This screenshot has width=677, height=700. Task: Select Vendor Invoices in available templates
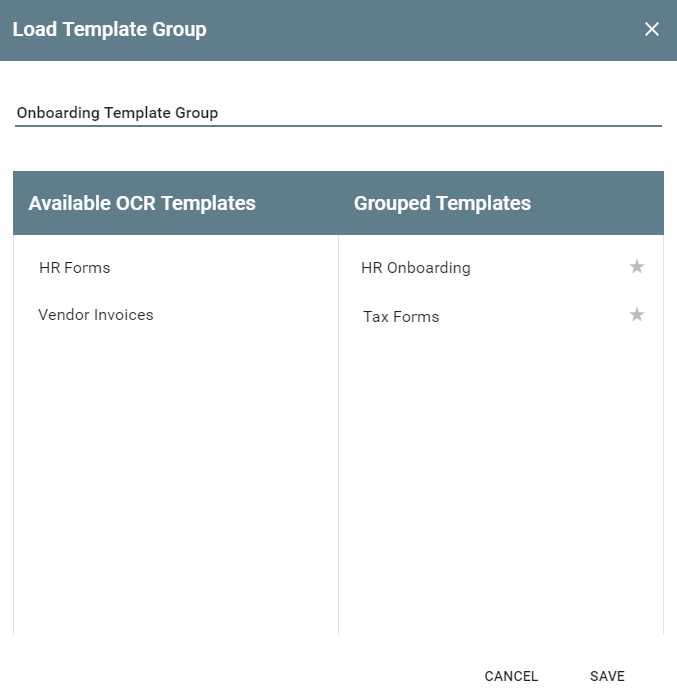[96, 315]
